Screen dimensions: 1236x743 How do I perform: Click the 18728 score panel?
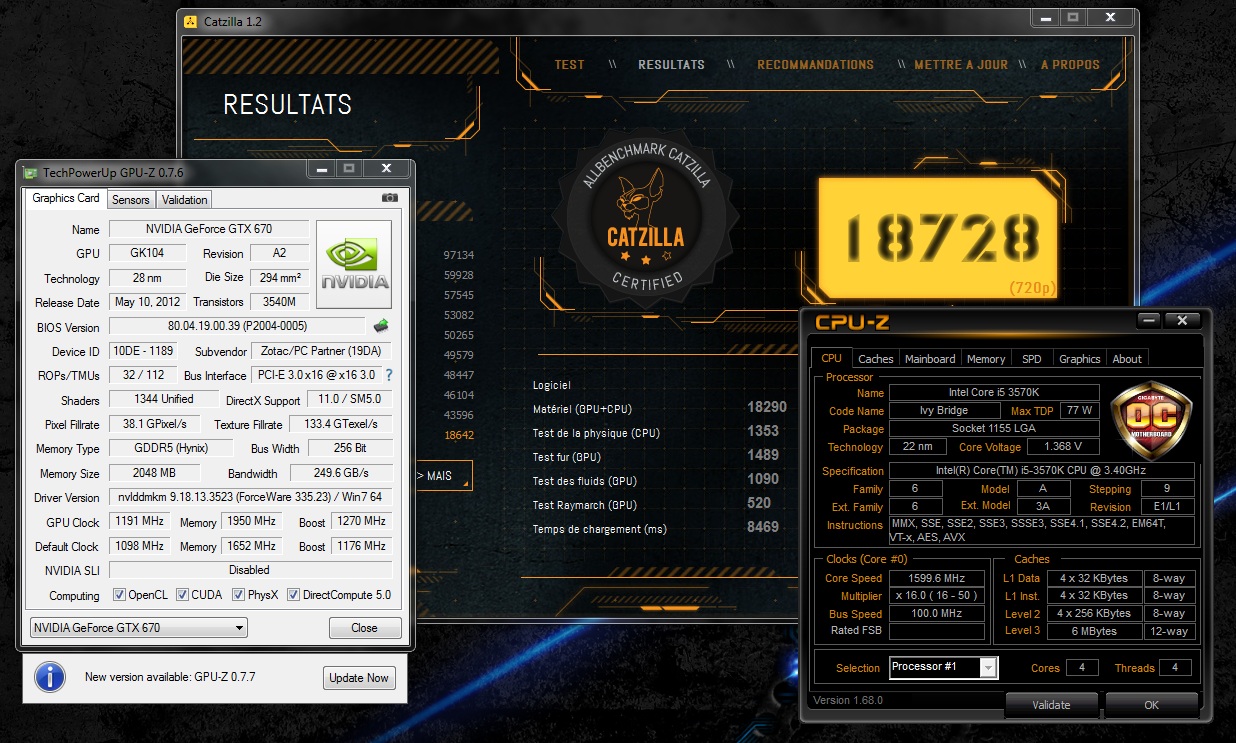940,236
